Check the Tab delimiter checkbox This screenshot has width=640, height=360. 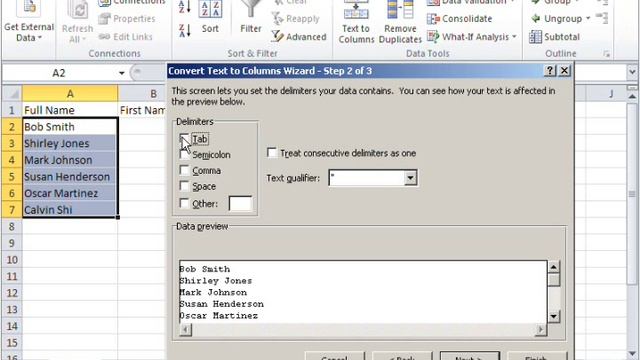pyautogui.click(x=184, y=139)
